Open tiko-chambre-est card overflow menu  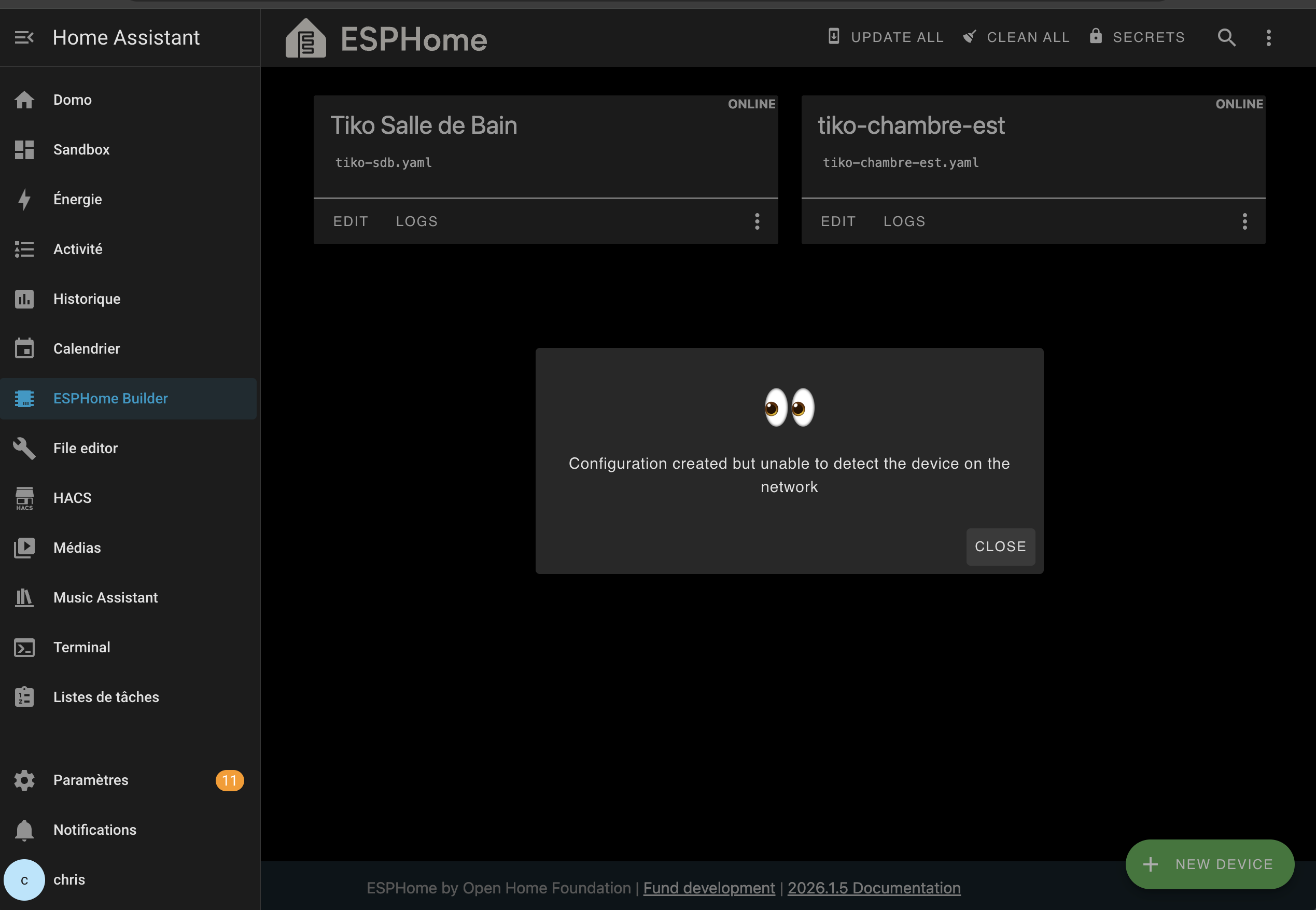point(1244,221)
